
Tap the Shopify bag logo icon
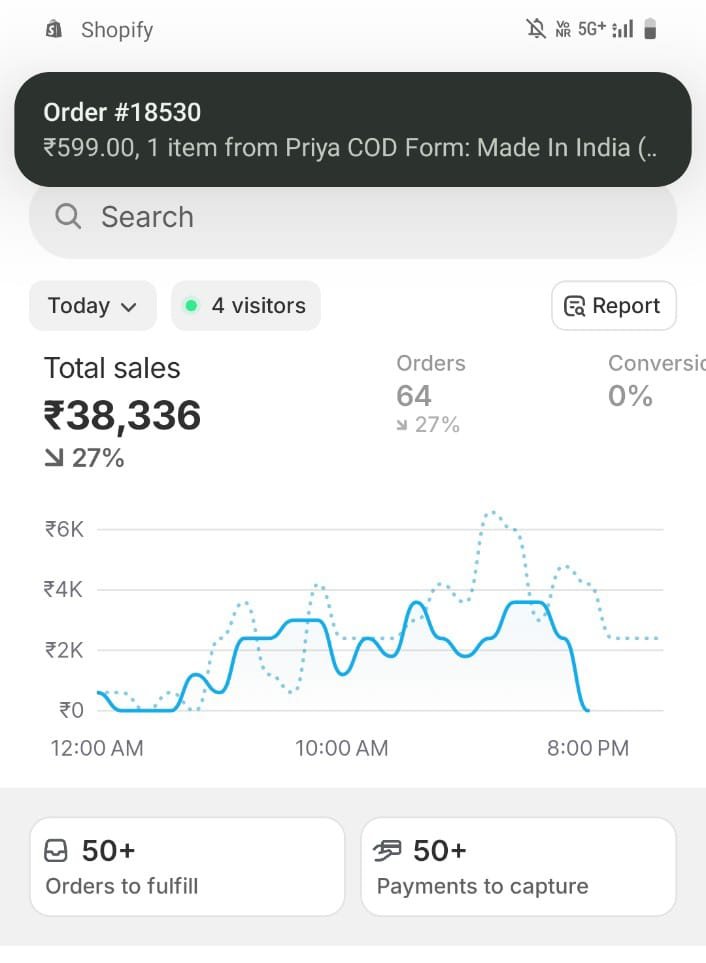pyautogui.click(x=54, y=30)
